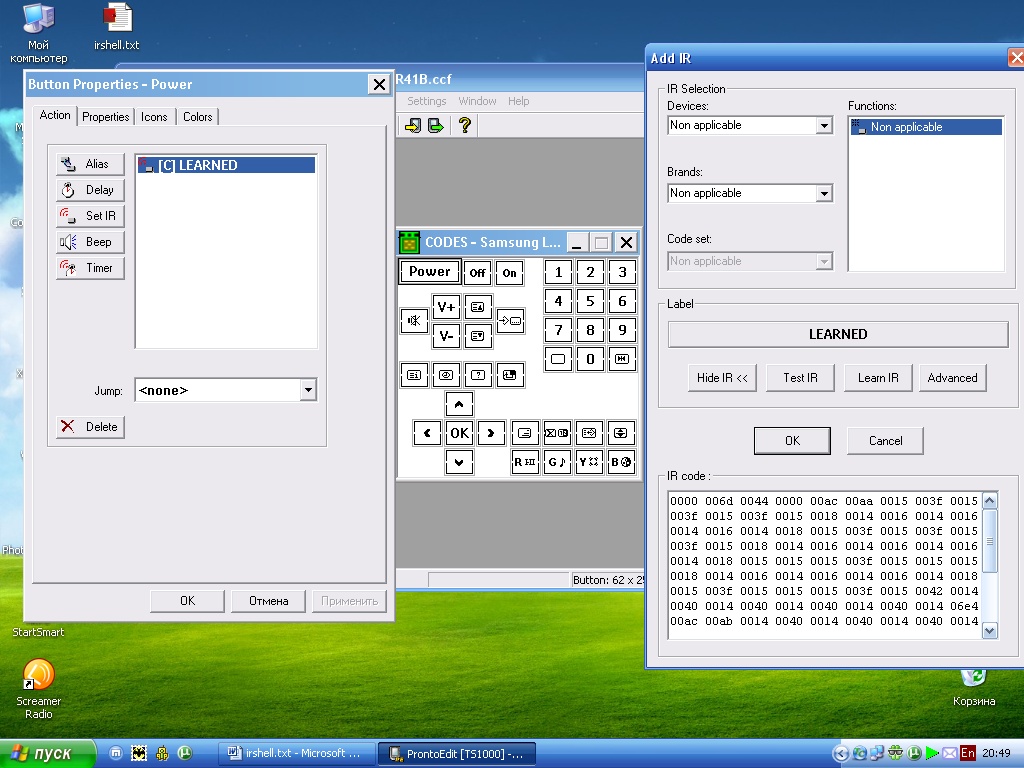Open irshell.txt from the taskbar
This screenshot has height=768, width=1024.
point(297,753)
